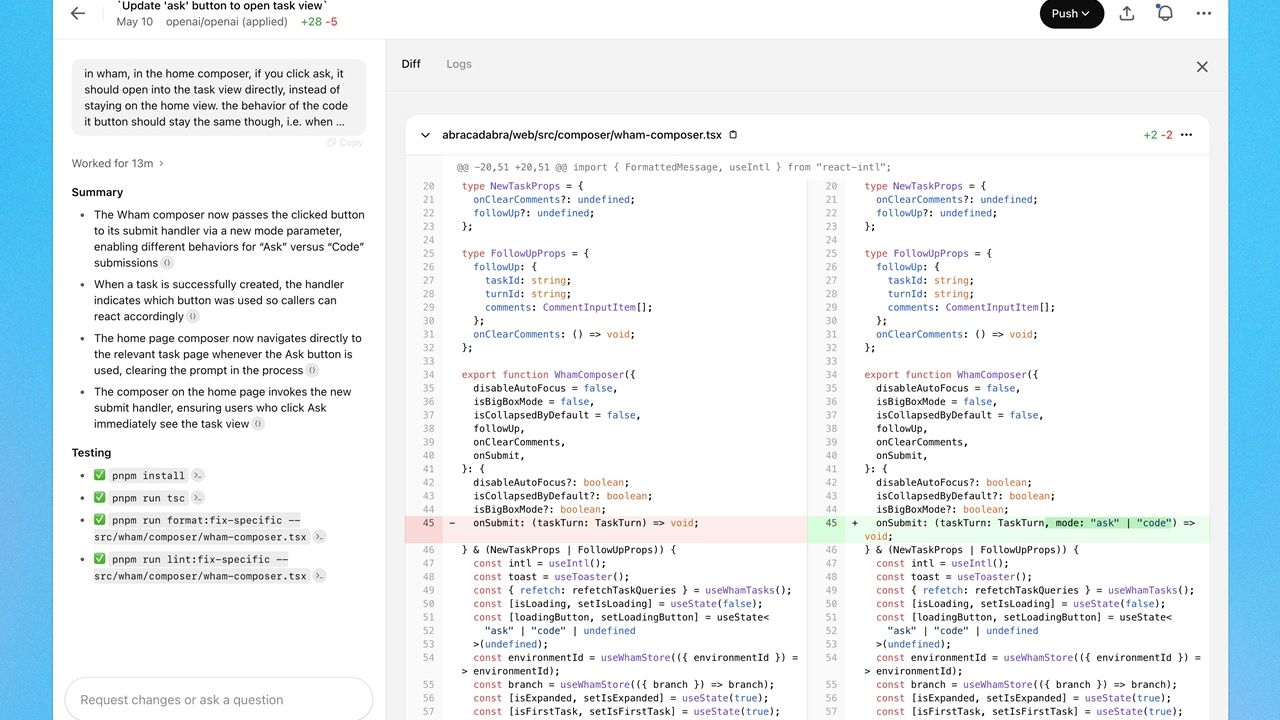Click the +28 additions count in header
This screenshot has height=720, width=1280.
[311, 21]
